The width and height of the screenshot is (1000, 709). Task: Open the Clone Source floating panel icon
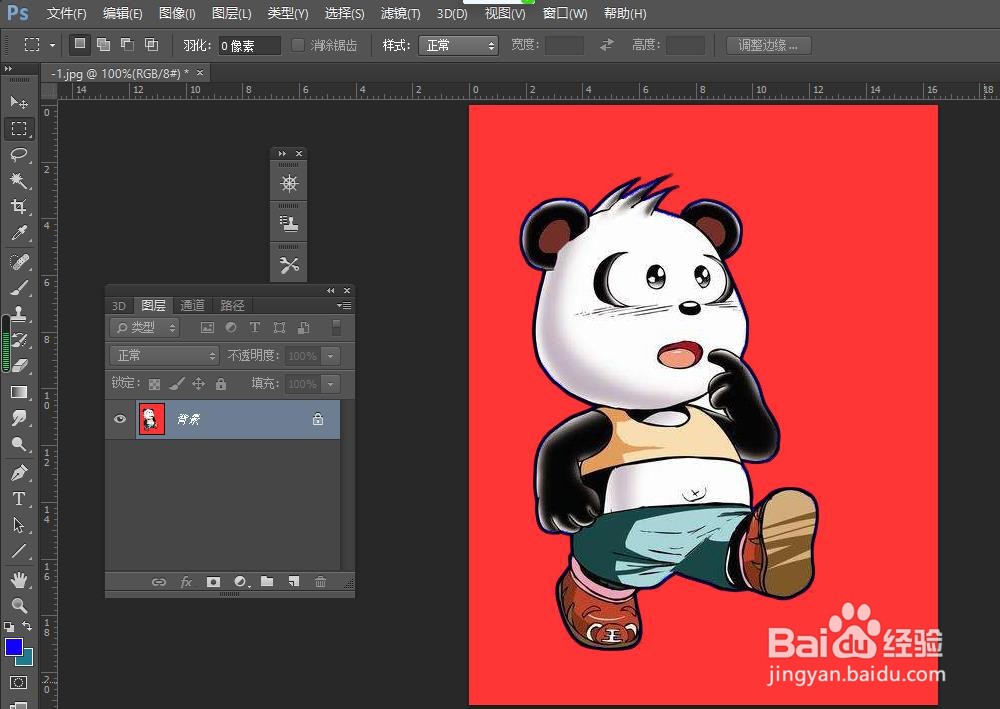point(289,224)
